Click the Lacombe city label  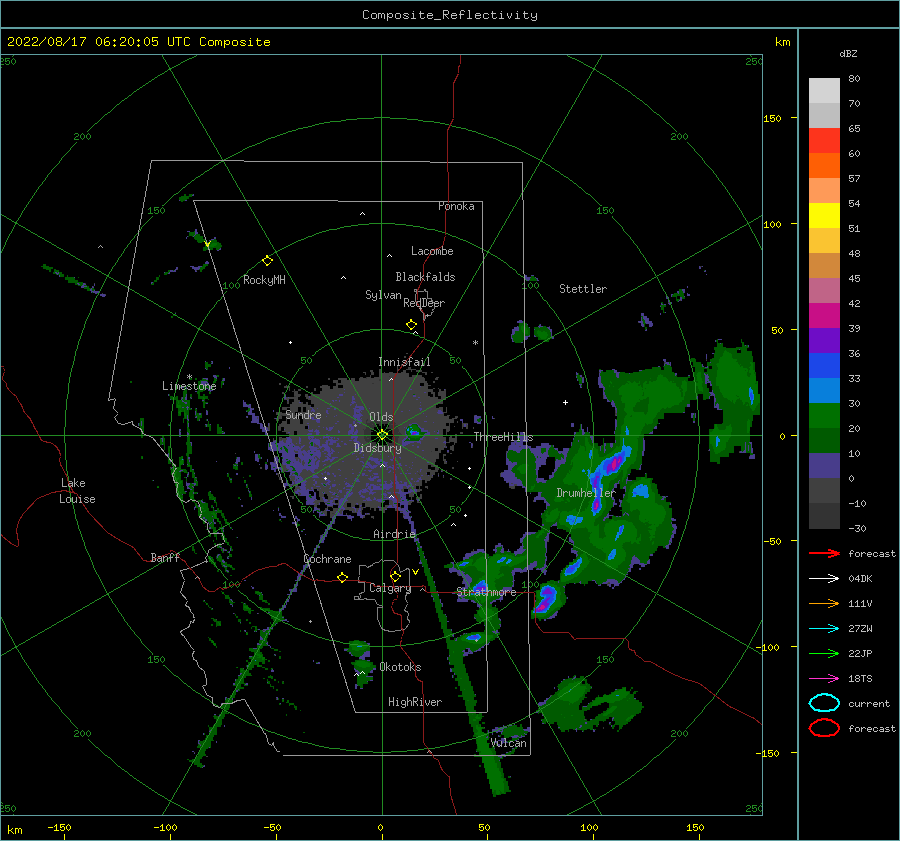(432, 251)
